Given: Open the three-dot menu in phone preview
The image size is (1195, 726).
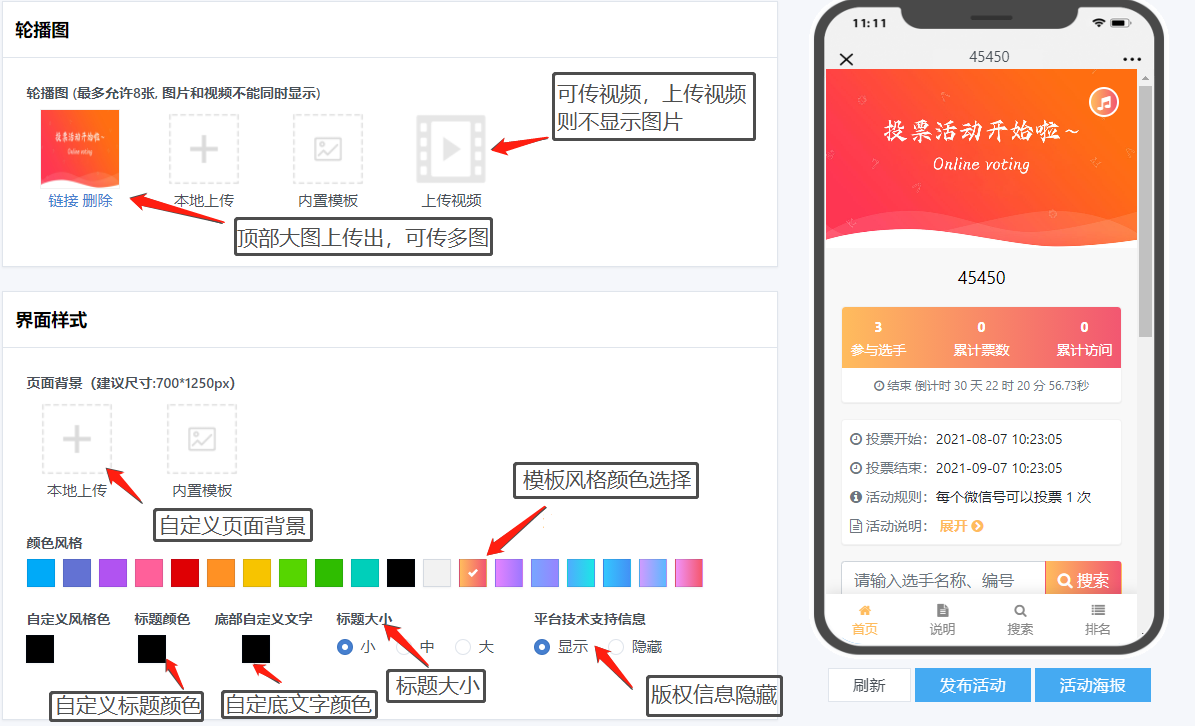Looking at the screenshot, I should (x=1132, y=59).
